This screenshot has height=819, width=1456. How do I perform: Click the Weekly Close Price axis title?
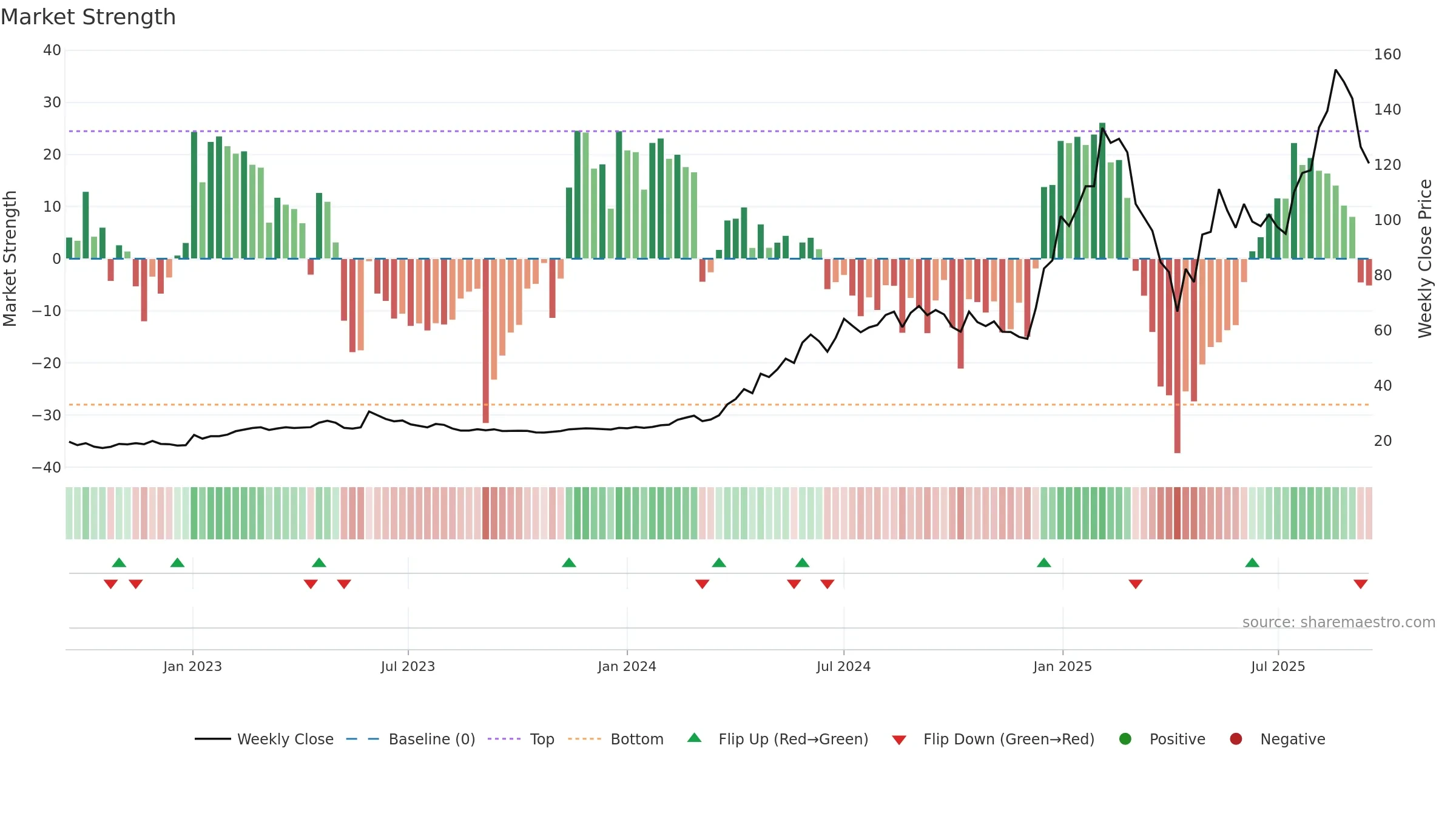(x=1425, y=258)
